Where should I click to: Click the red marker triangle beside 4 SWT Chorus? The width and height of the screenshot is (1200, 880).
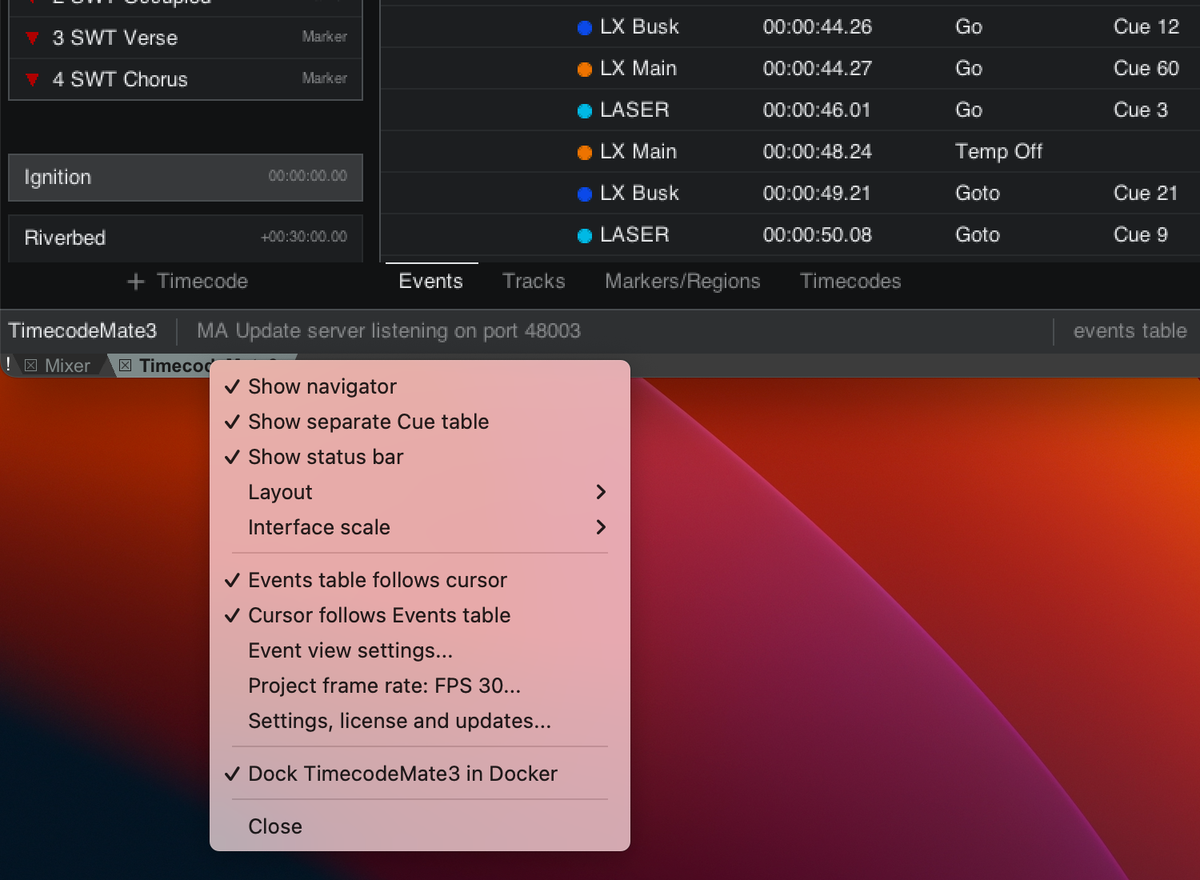pos(32,80)
